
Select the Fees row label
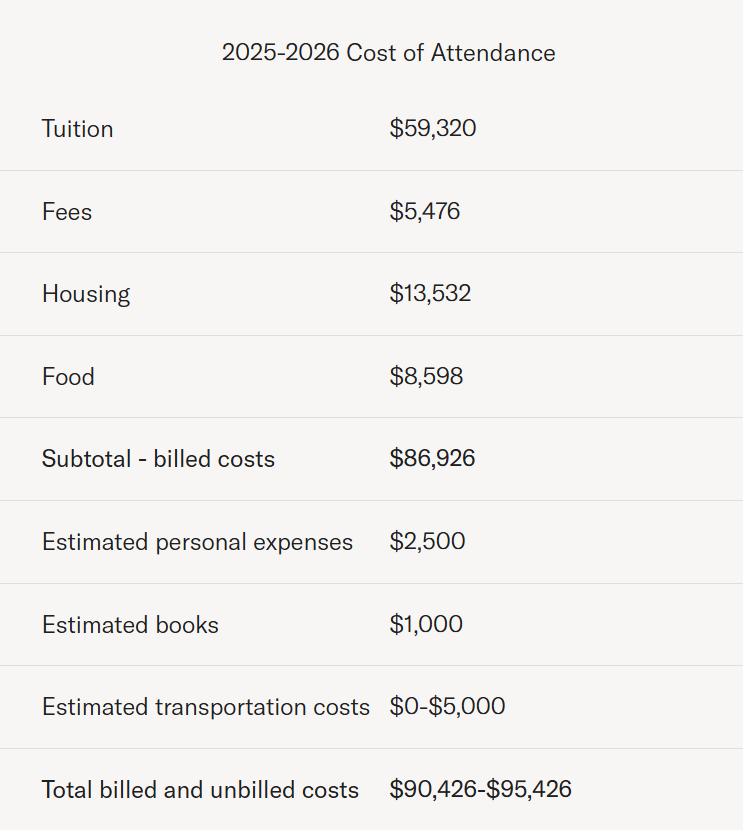click(67, 212)
